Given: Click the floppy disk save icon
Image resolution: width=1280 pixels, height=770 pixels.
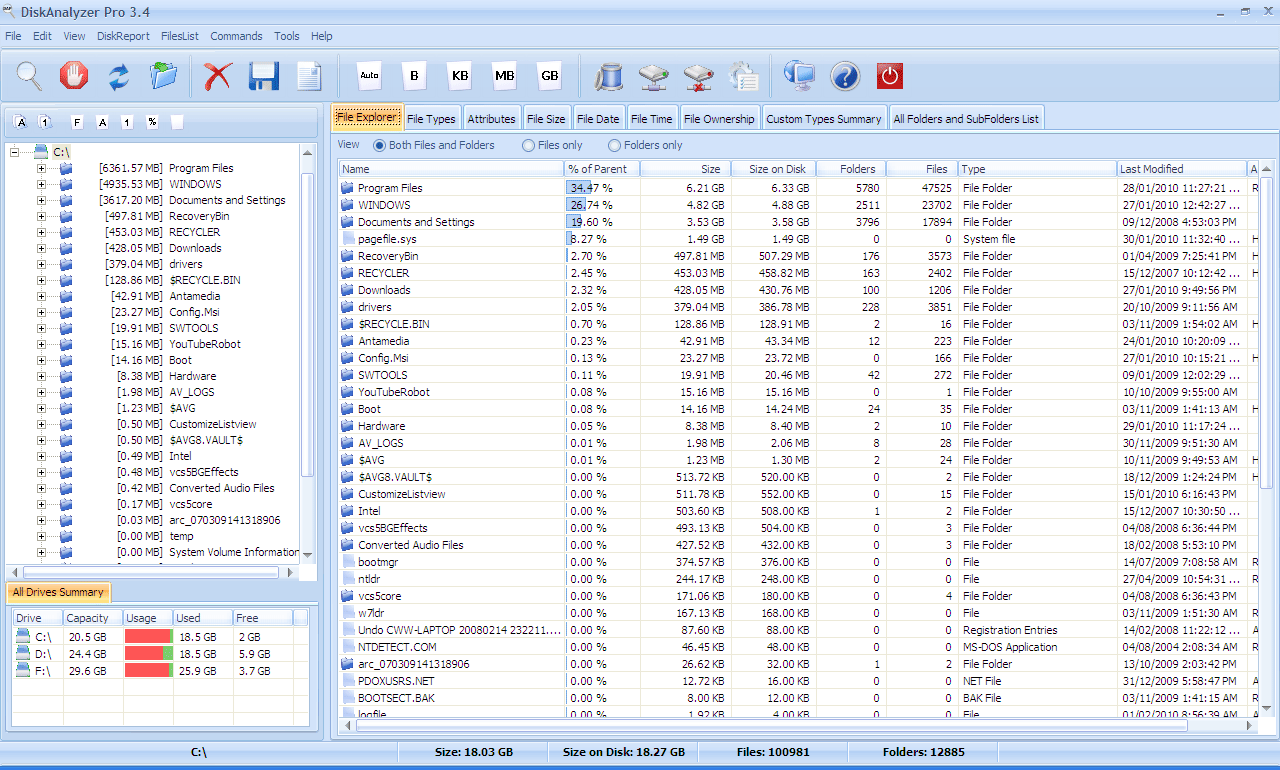Looking at the screenshot, I should pyautogui.click(x=264, y=75).
